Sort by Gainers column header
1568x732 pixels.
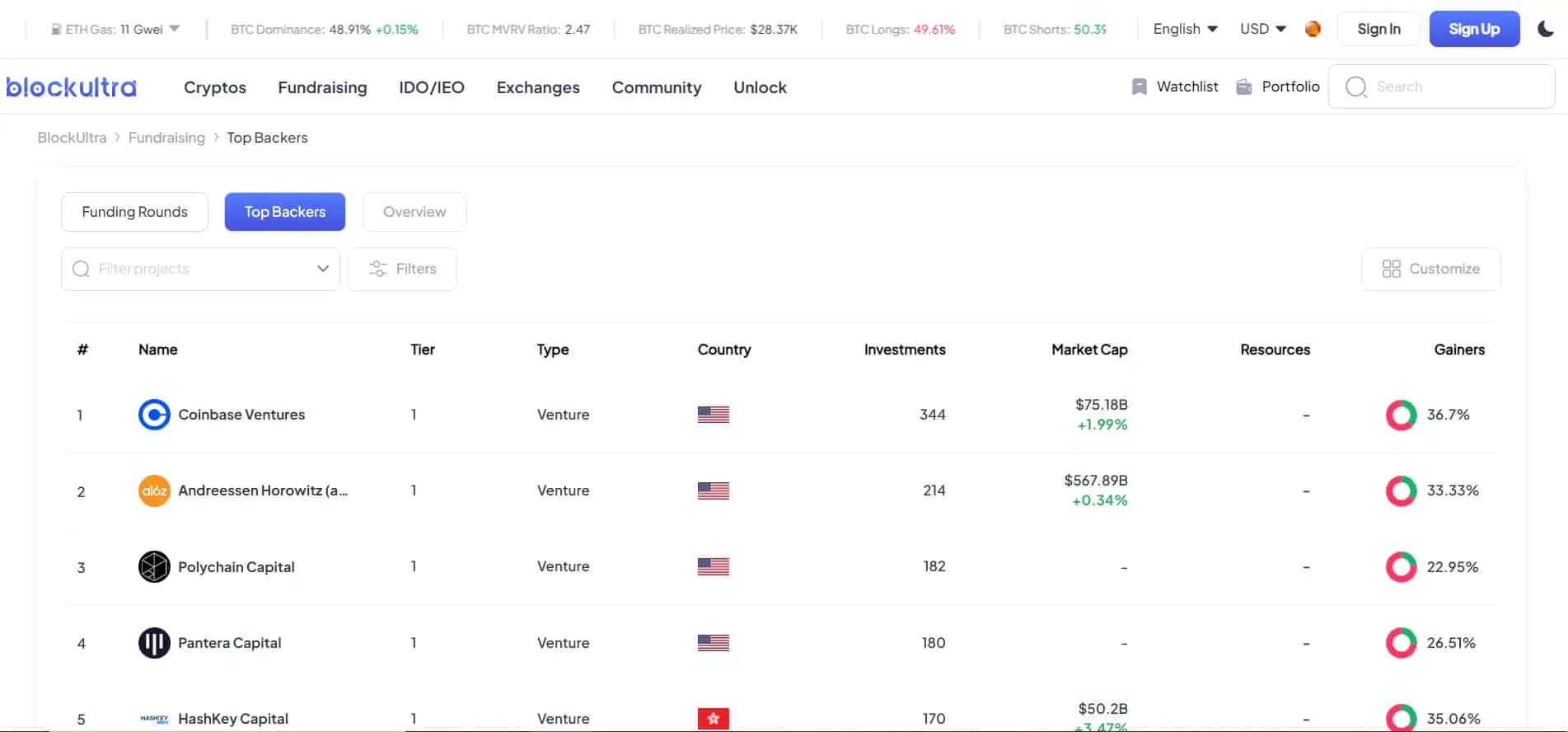[1459, 350]
